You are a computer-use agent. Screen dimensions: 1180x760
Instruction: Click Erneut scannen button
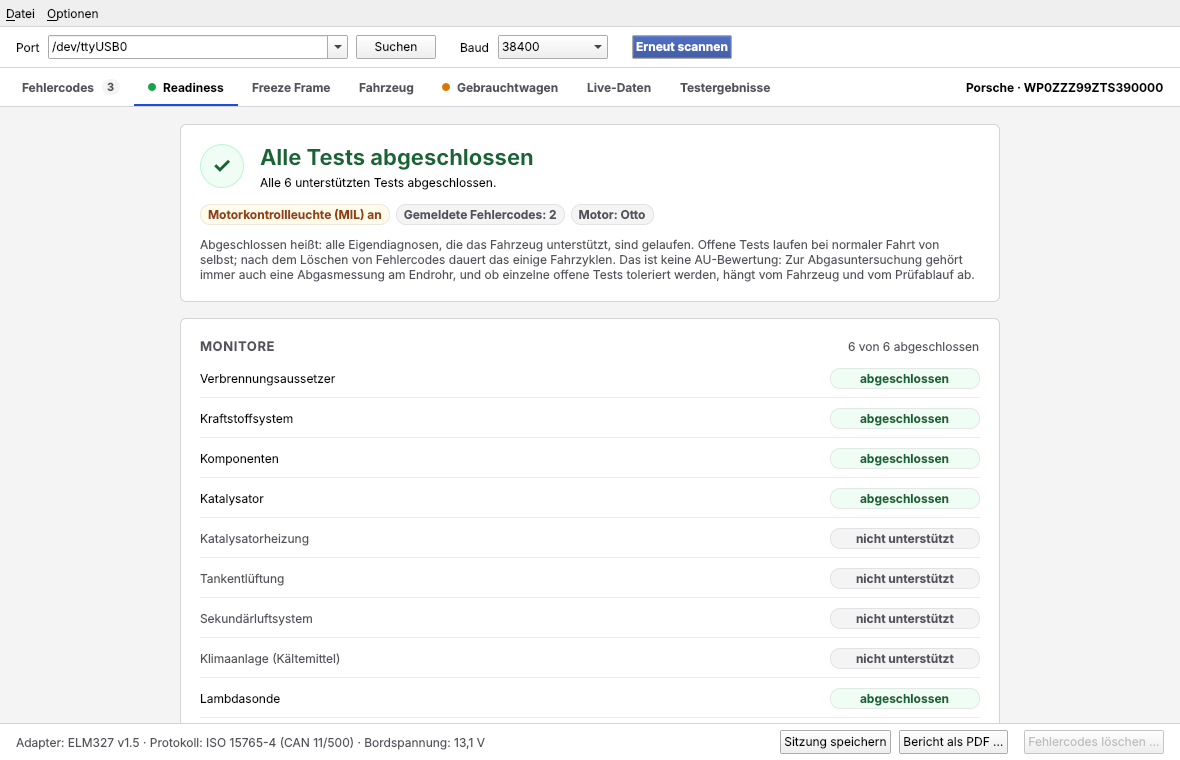(682, 47)
